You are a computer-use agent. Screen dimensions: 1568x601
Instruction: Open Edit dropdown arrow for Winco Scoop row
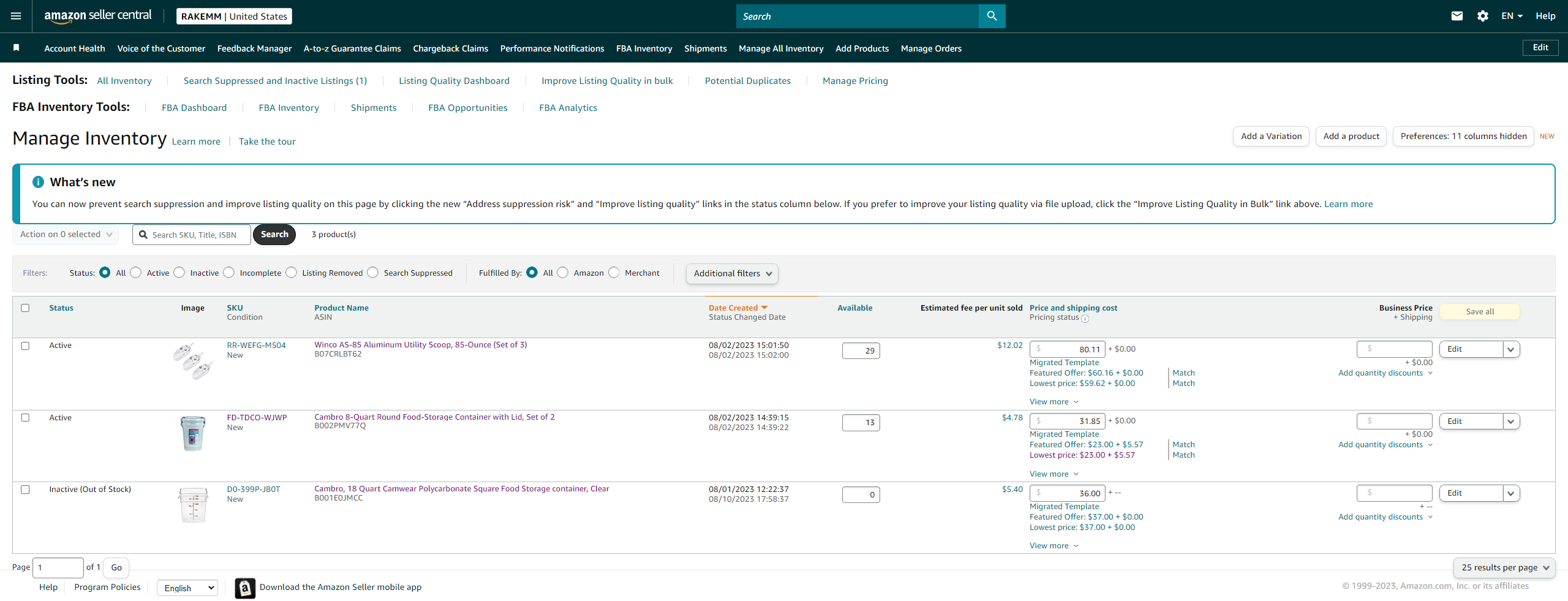[1511, 349]
